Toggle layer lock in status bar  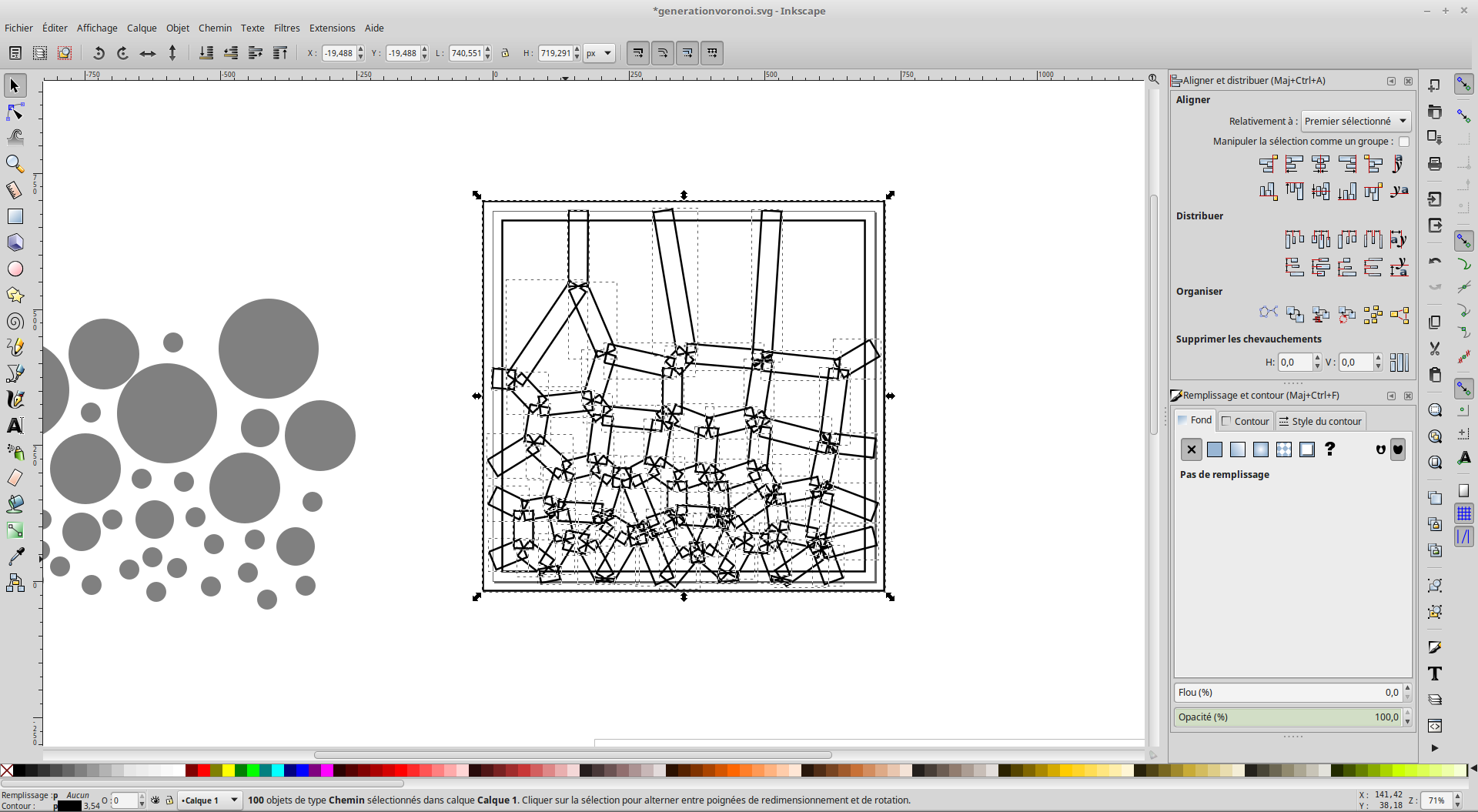click(169, 800)
